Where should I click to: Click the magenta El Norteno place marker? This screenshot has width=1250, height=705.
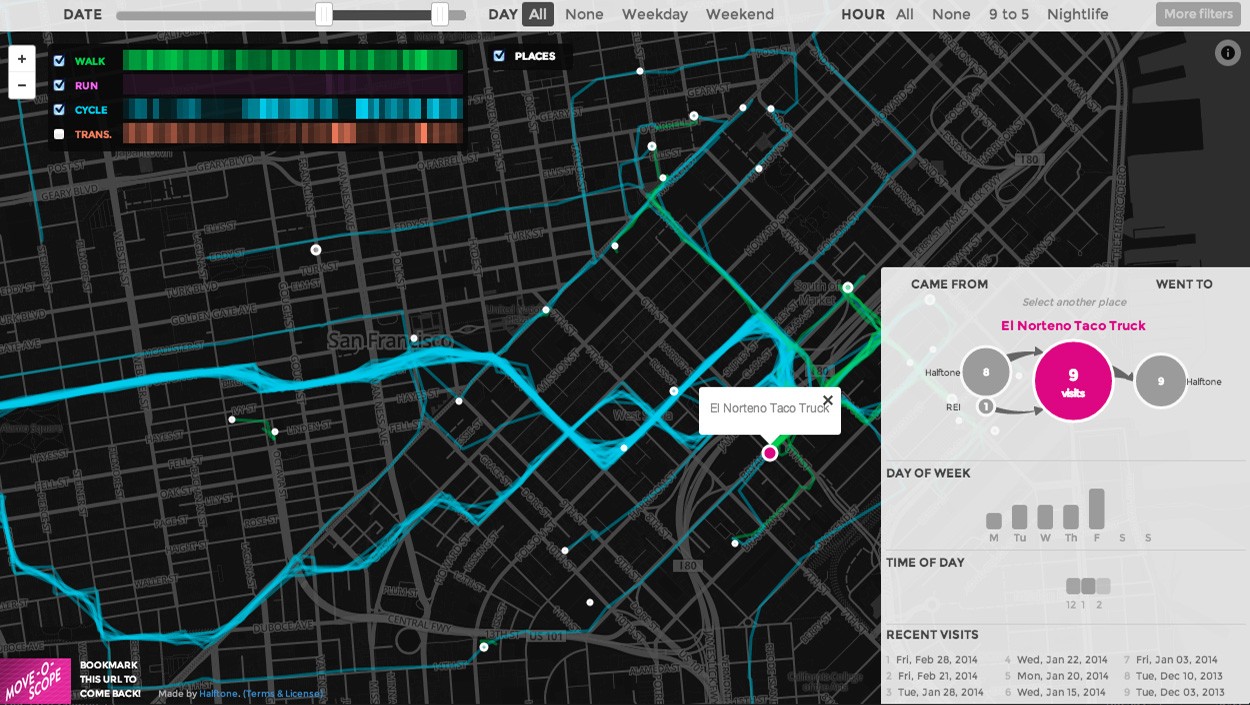pos(769,453)
